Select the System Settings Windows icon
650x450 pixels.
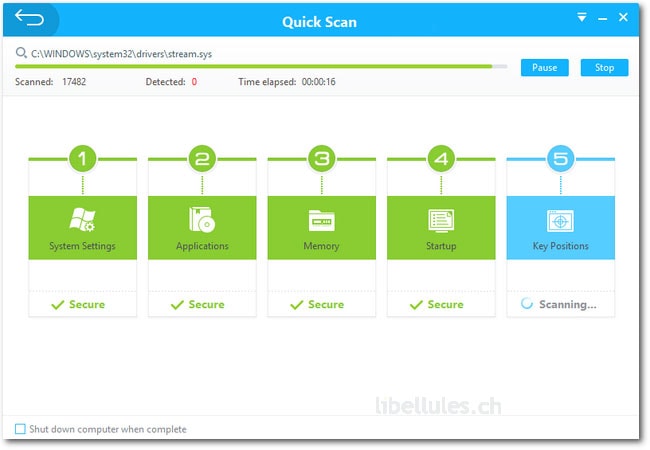tap(82, 219)
